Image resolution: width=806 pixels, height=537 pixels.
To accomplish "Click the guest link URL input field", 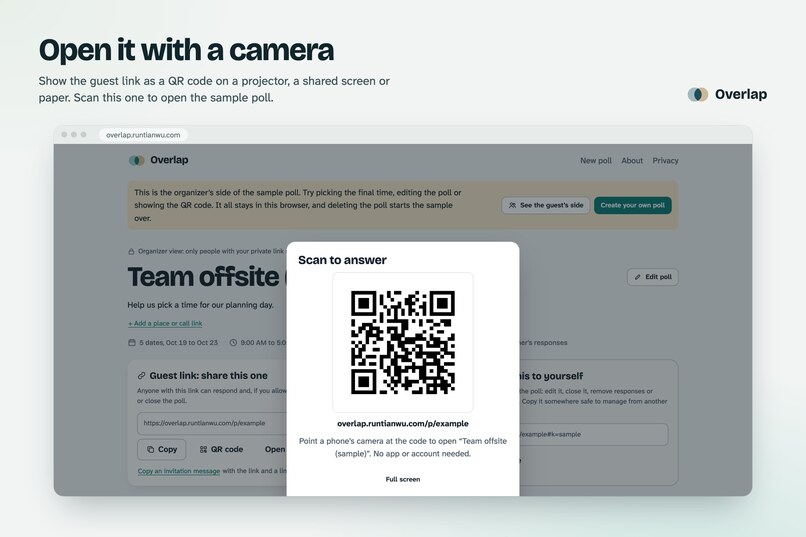I will [x=212, y=423].
